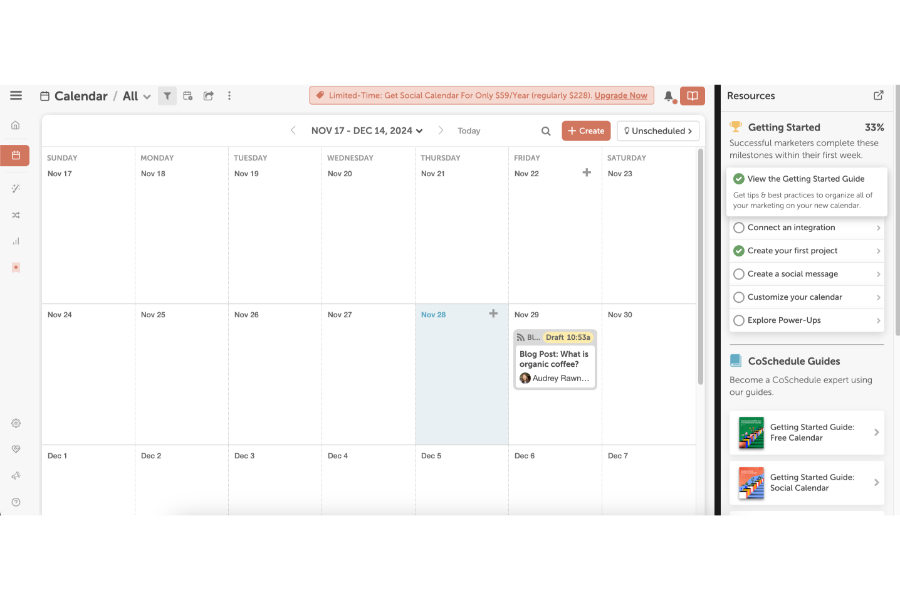
Task: Toggle the Resources book panel button
Action: click(x=692, y=96)
